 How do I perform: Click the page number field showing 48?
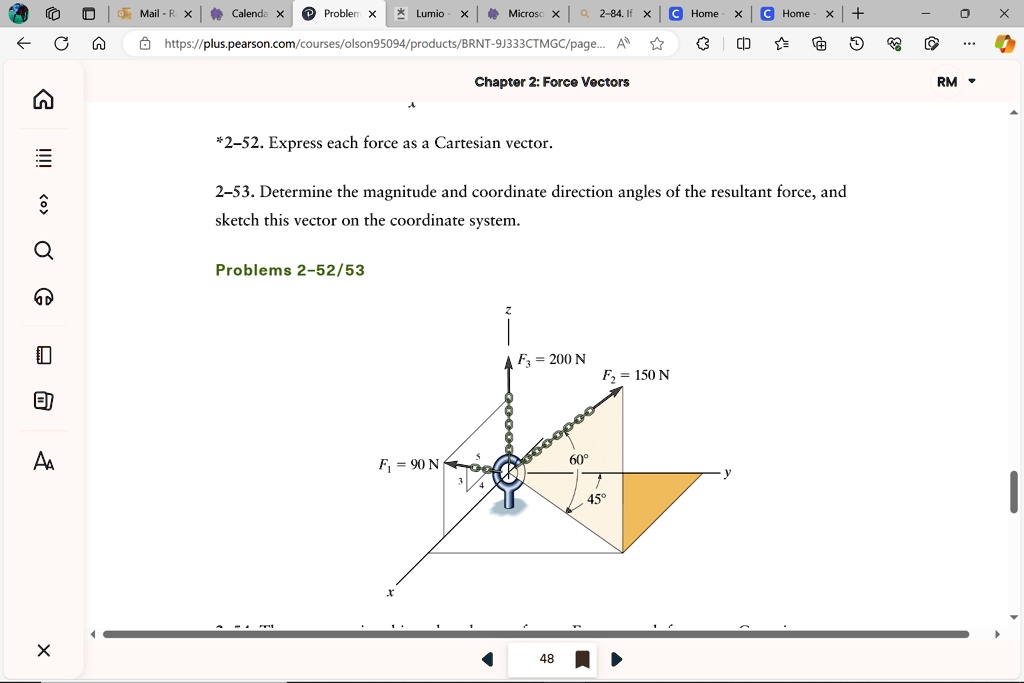546,659
